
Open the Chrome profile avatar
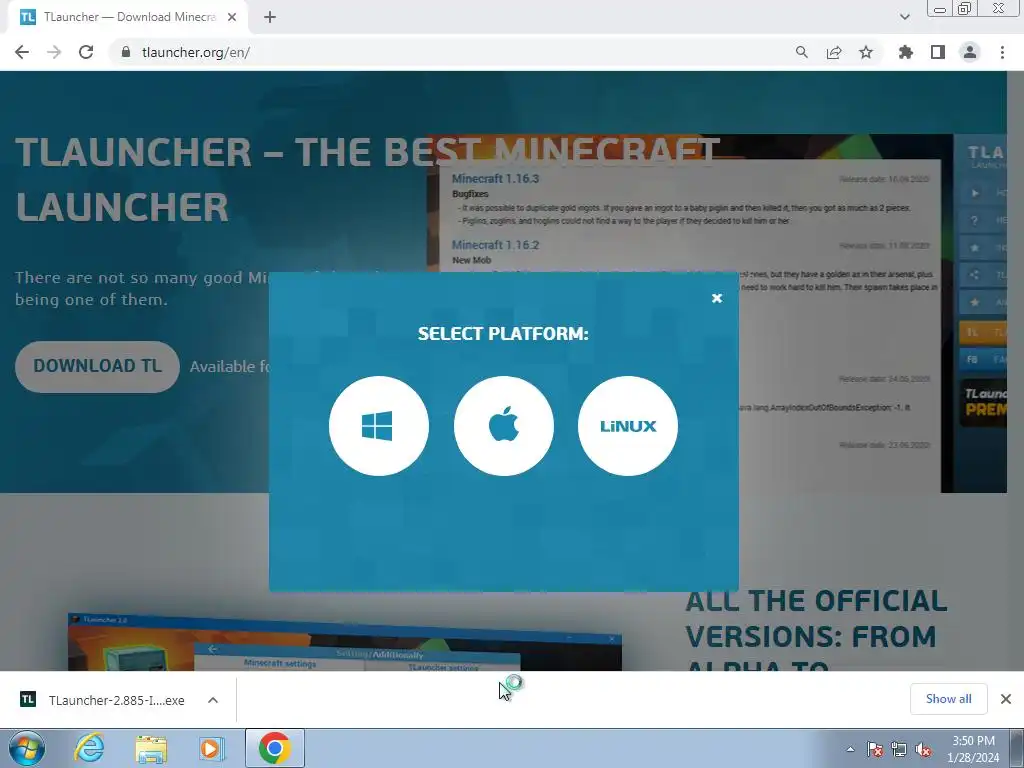click(970, 52)
